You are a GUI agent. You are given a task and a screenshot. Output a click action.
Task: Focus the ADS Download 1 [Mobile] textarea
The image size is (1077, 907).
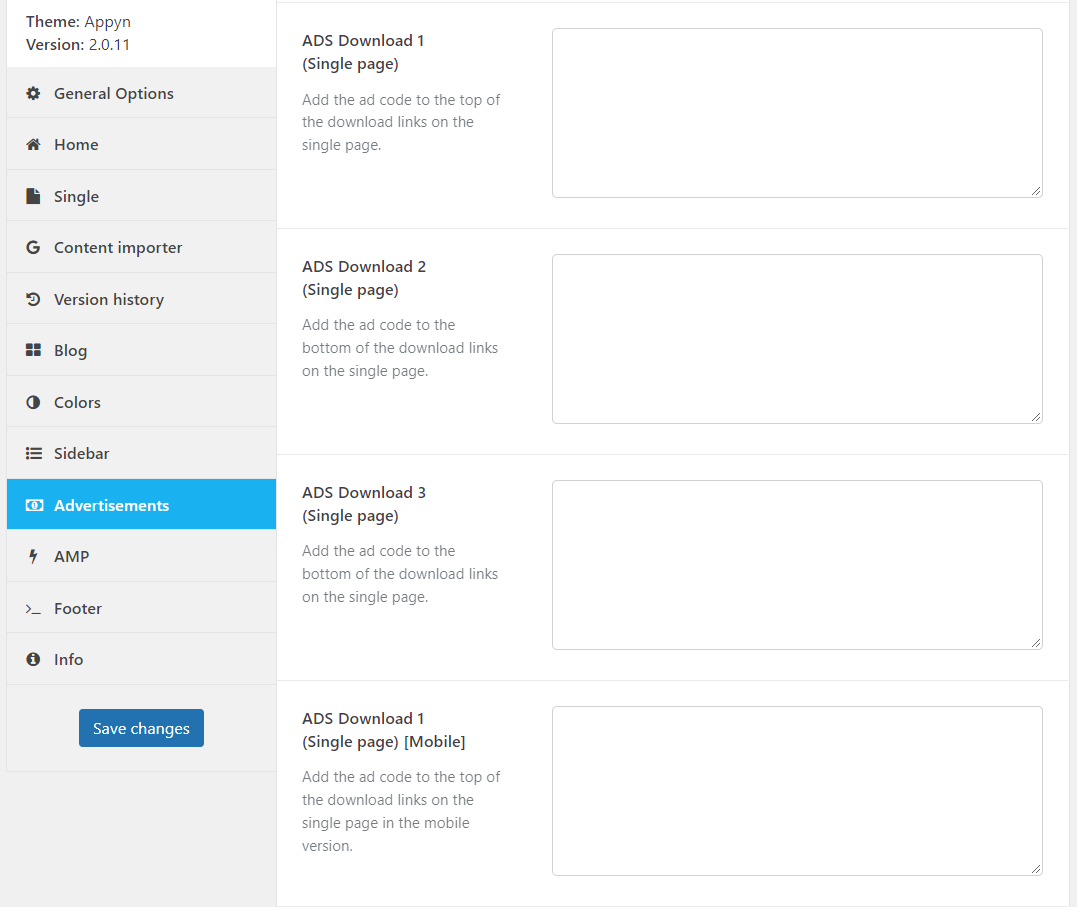click(x=797, y=791)
